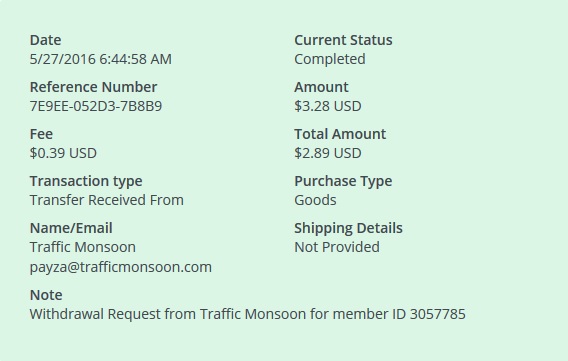Click the Transaction type label
The width and height of the screenshot is (568, 361).
[86, 181]
